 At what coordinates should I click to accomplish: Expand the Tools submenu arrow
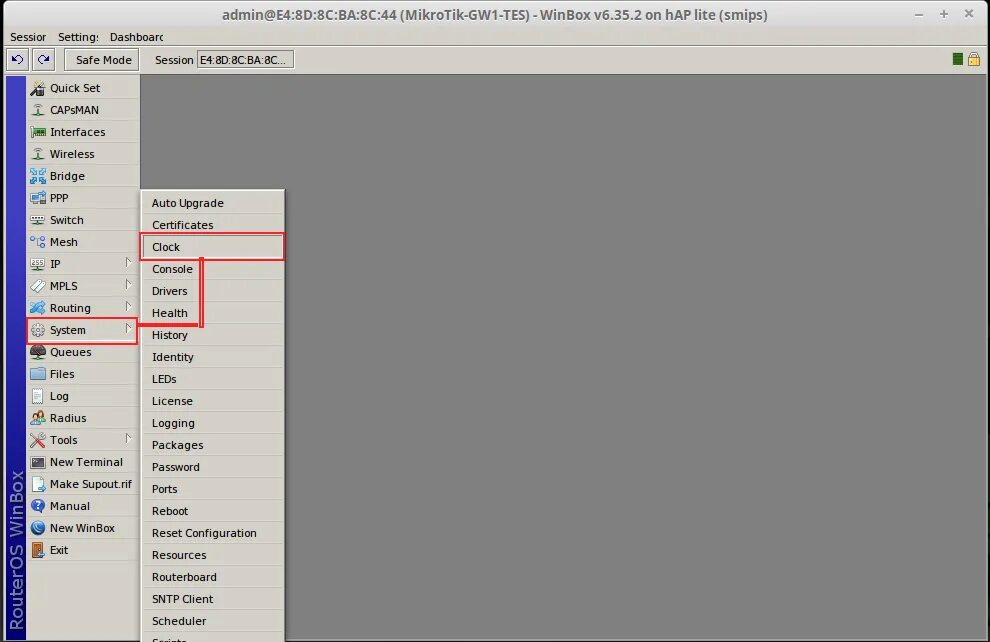click(x=128, y=439)
